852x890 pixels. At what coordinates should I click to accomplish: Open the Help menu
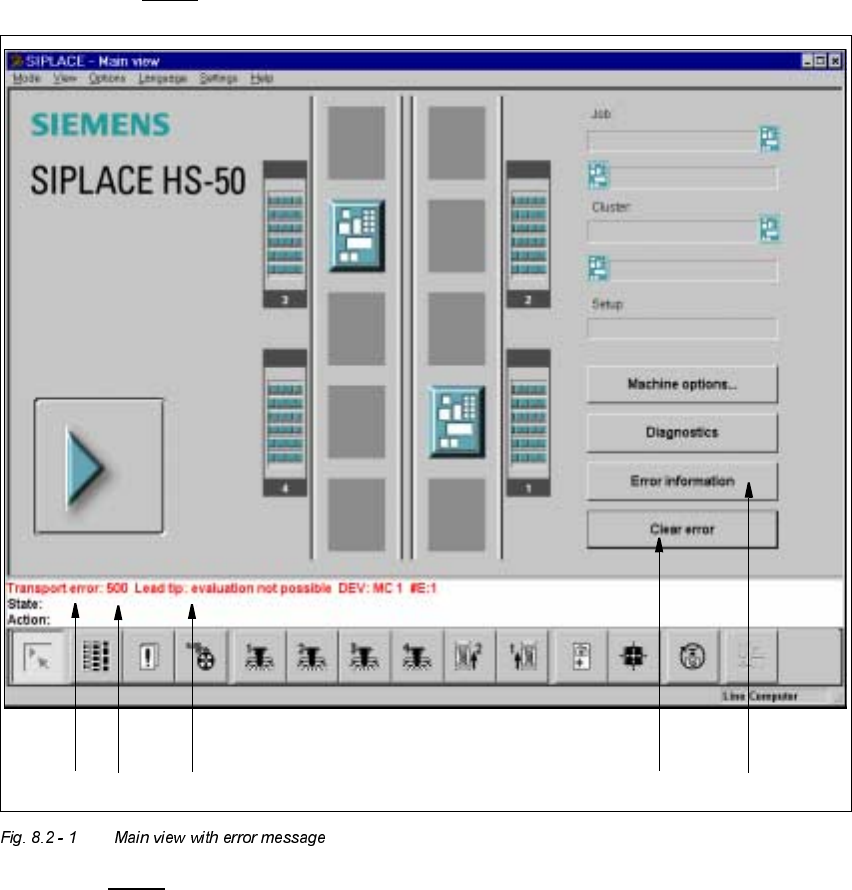pyautogui.click(x=262, y=78)
